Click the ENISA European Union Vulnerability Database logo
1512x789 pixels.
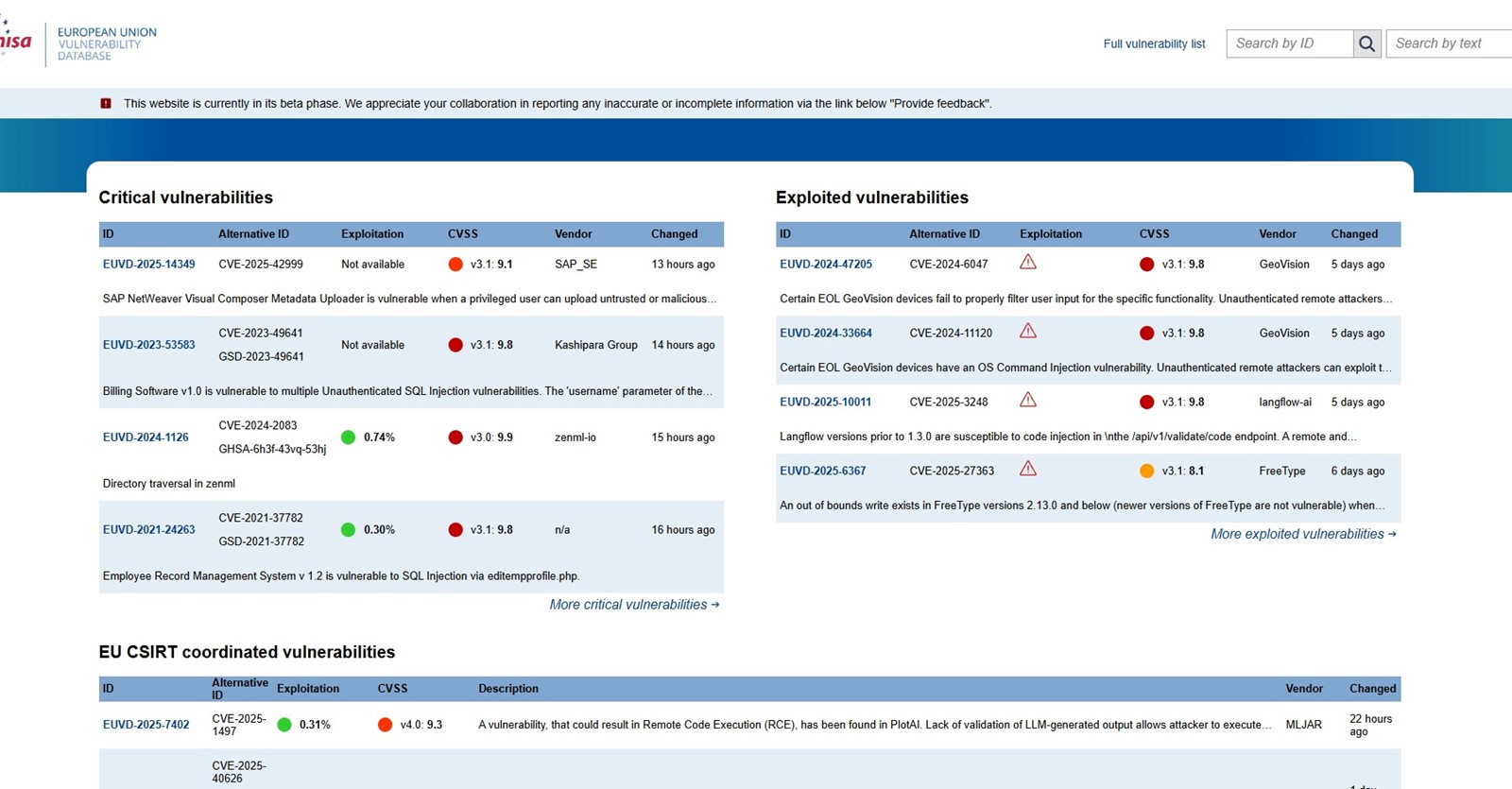coord(78,43)
